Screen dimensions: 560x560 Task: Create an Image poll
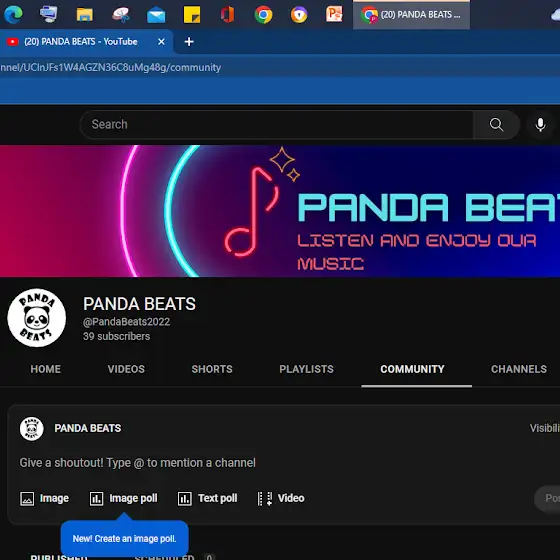pyautogui.click(x=123, y=498)
